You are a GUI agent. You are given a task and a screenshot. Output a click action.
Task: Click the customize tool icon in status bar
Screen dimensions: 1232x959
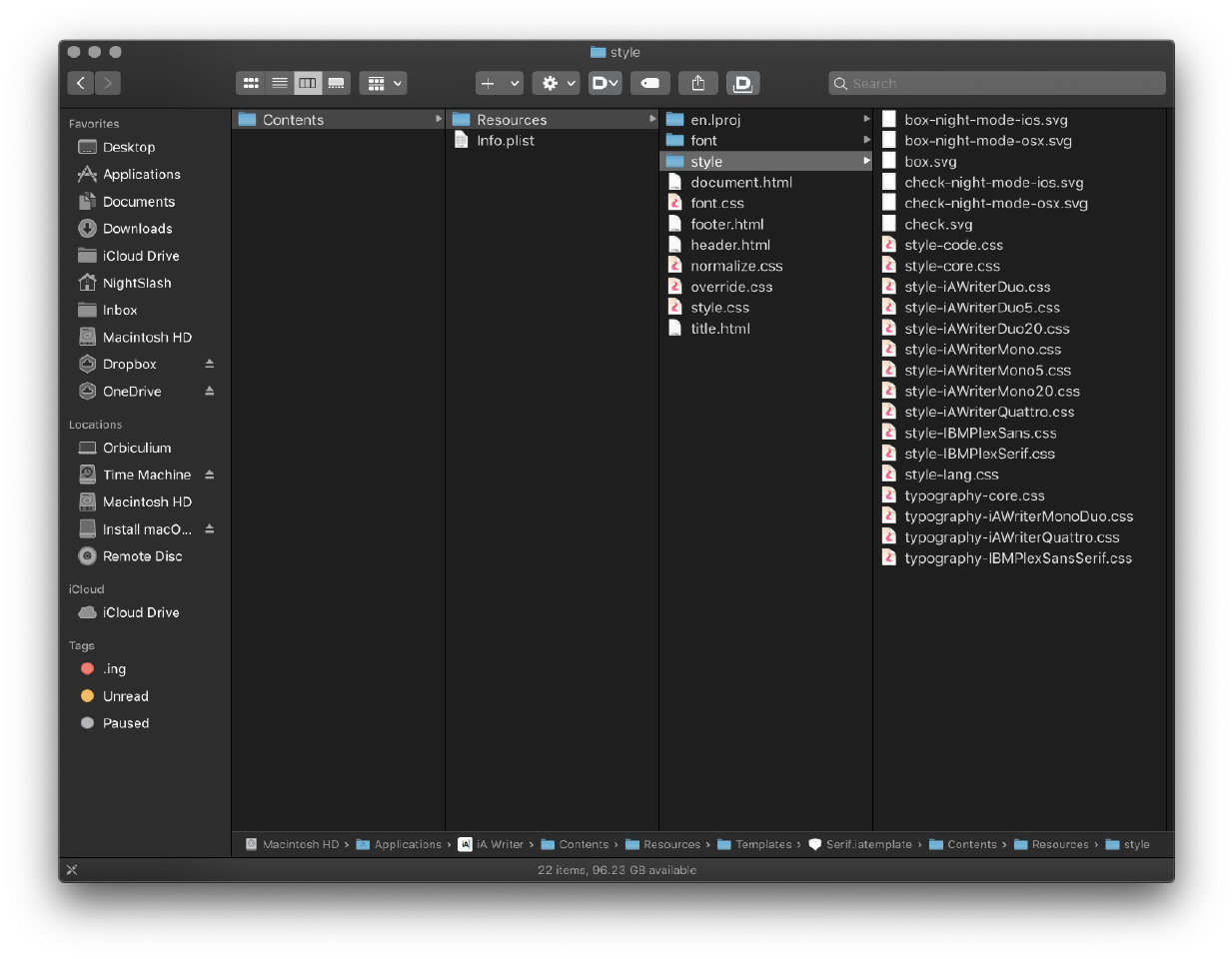pos(71,870)
